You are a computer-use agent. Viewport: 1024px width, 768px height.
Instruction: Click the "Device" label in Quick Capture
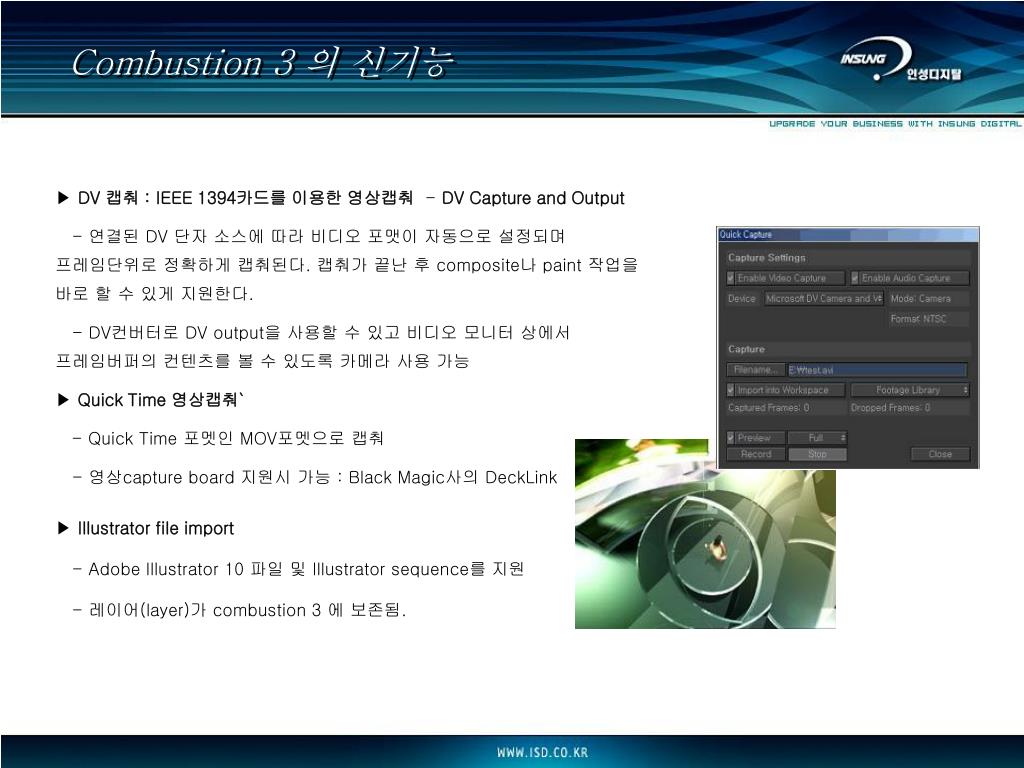click(742, 298)
